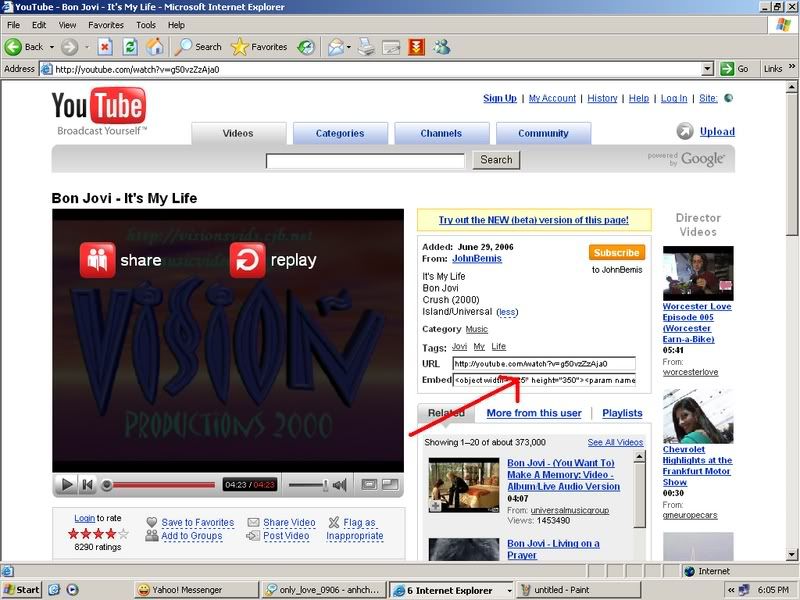Click the Share Video envelope icon
Screen dimensions: 800x600
254,522
